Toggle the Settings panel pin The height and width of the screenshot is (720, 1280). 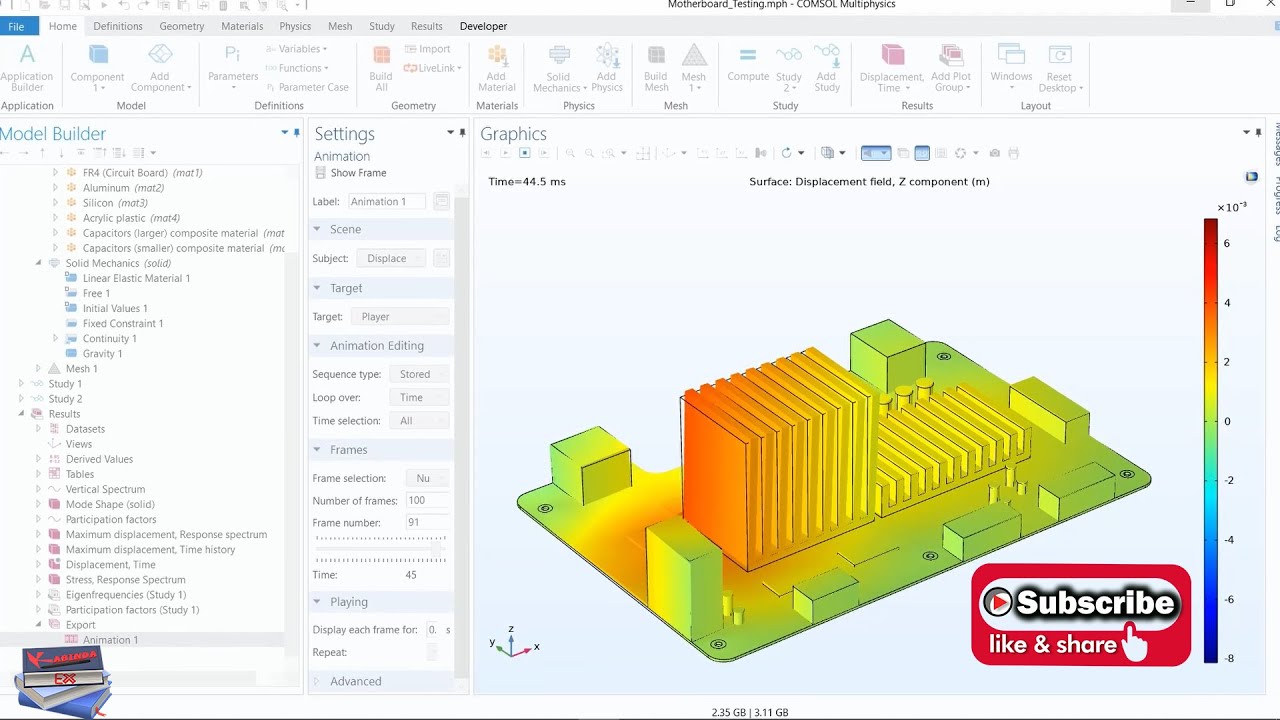click(462, 133)
